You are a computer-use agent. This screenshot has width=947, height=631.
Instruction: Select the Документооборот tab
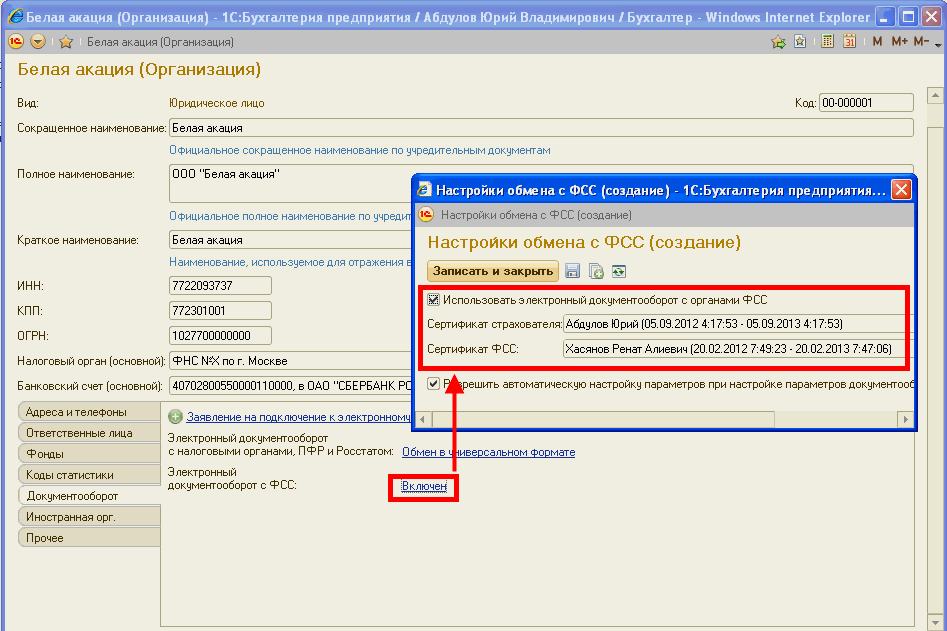(x=89, y=496)
